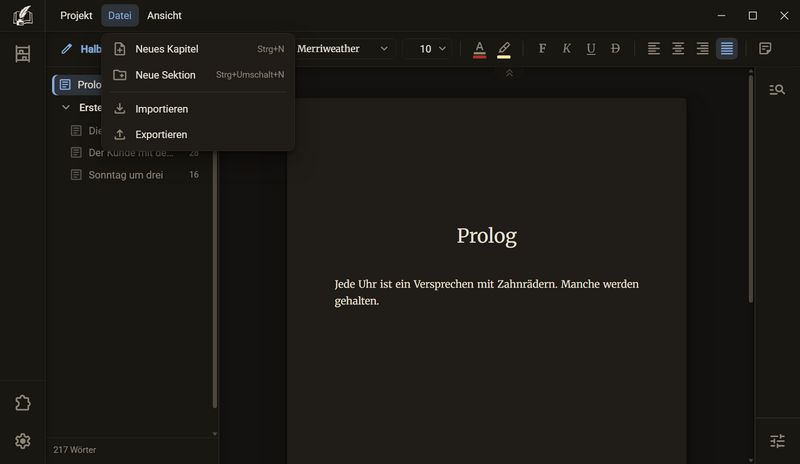Open settings gear in left sidebar

coord(22,441)
